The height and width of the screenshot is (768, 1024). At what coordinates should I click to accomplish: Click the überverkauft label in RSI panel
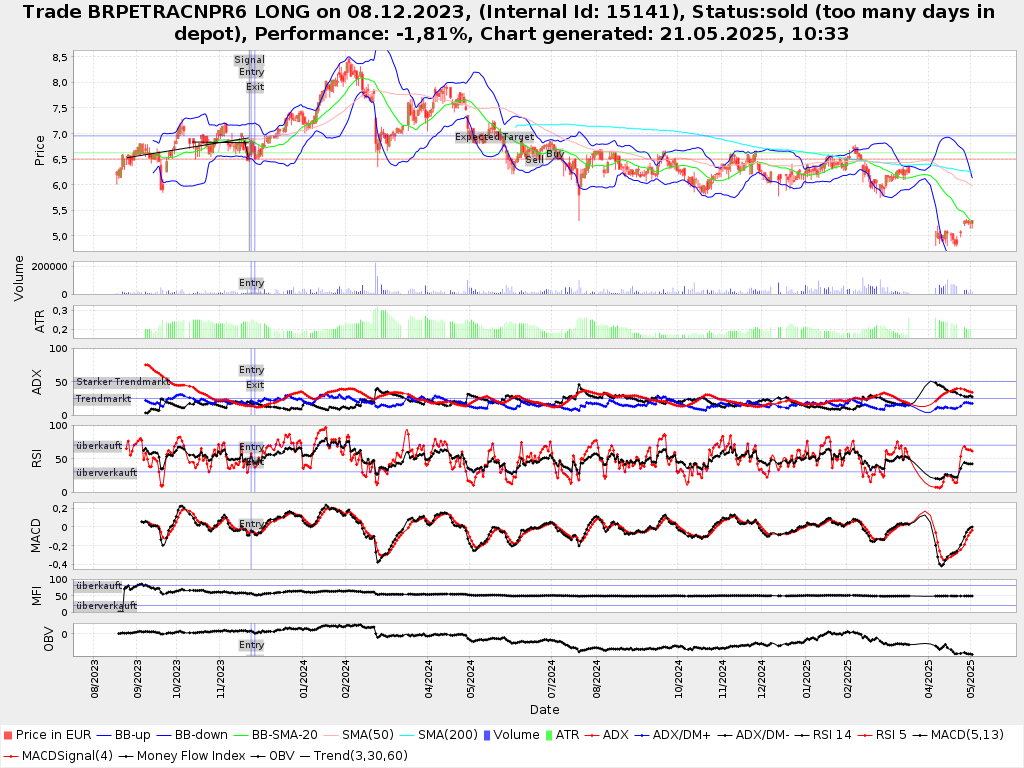pyautogui.click(x=106, y=473)
